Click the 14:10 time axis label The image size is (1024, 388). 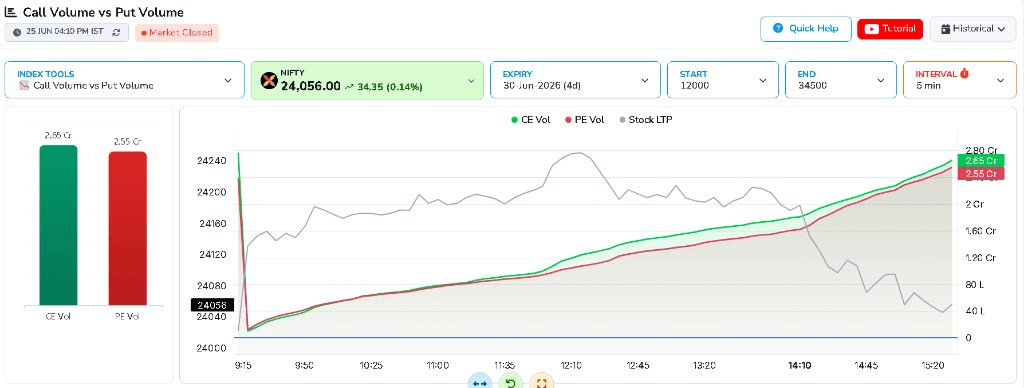pos(799,366)
